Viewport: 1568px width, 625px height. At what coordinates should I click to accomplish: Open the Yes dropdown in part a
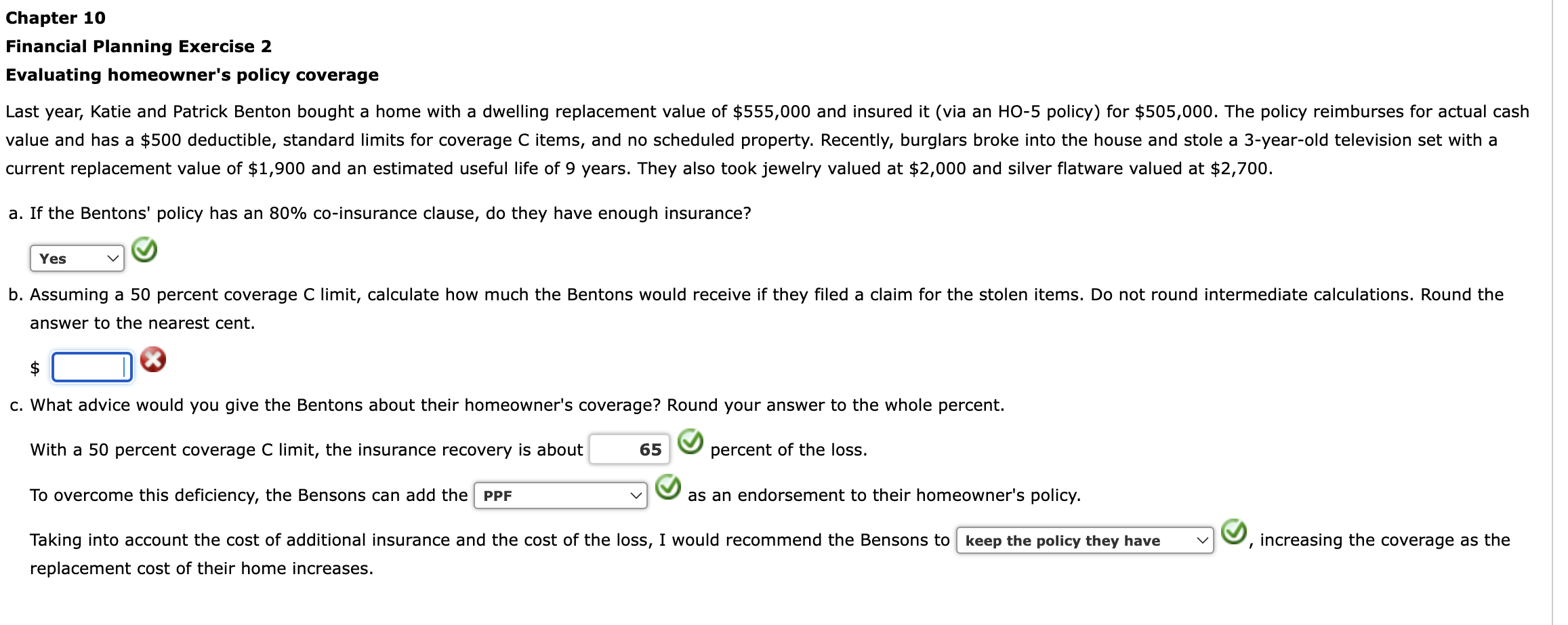(76, 258)
